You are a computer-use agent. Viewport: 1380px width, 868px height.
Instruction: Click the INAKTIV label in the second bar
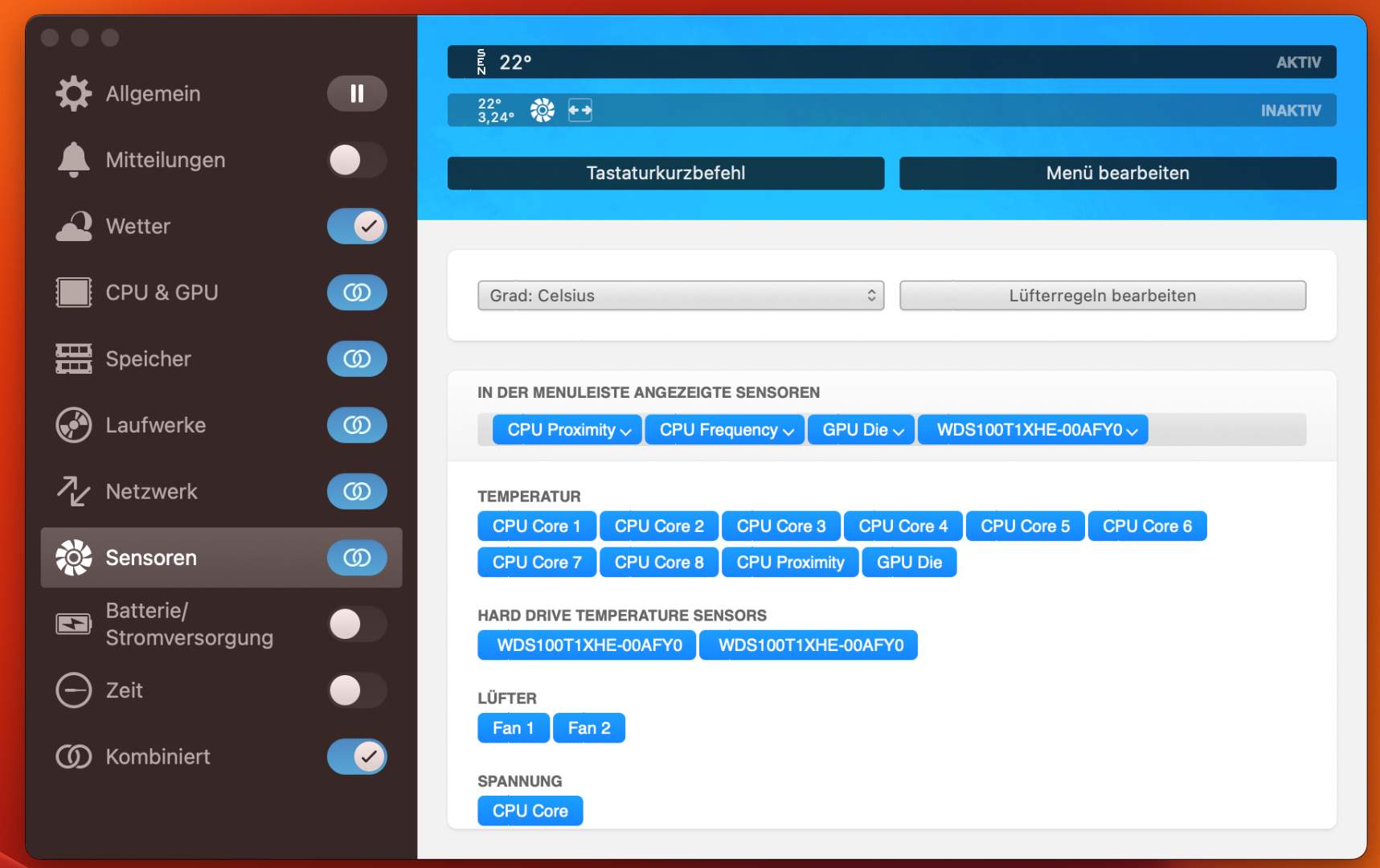(1291, 111)
